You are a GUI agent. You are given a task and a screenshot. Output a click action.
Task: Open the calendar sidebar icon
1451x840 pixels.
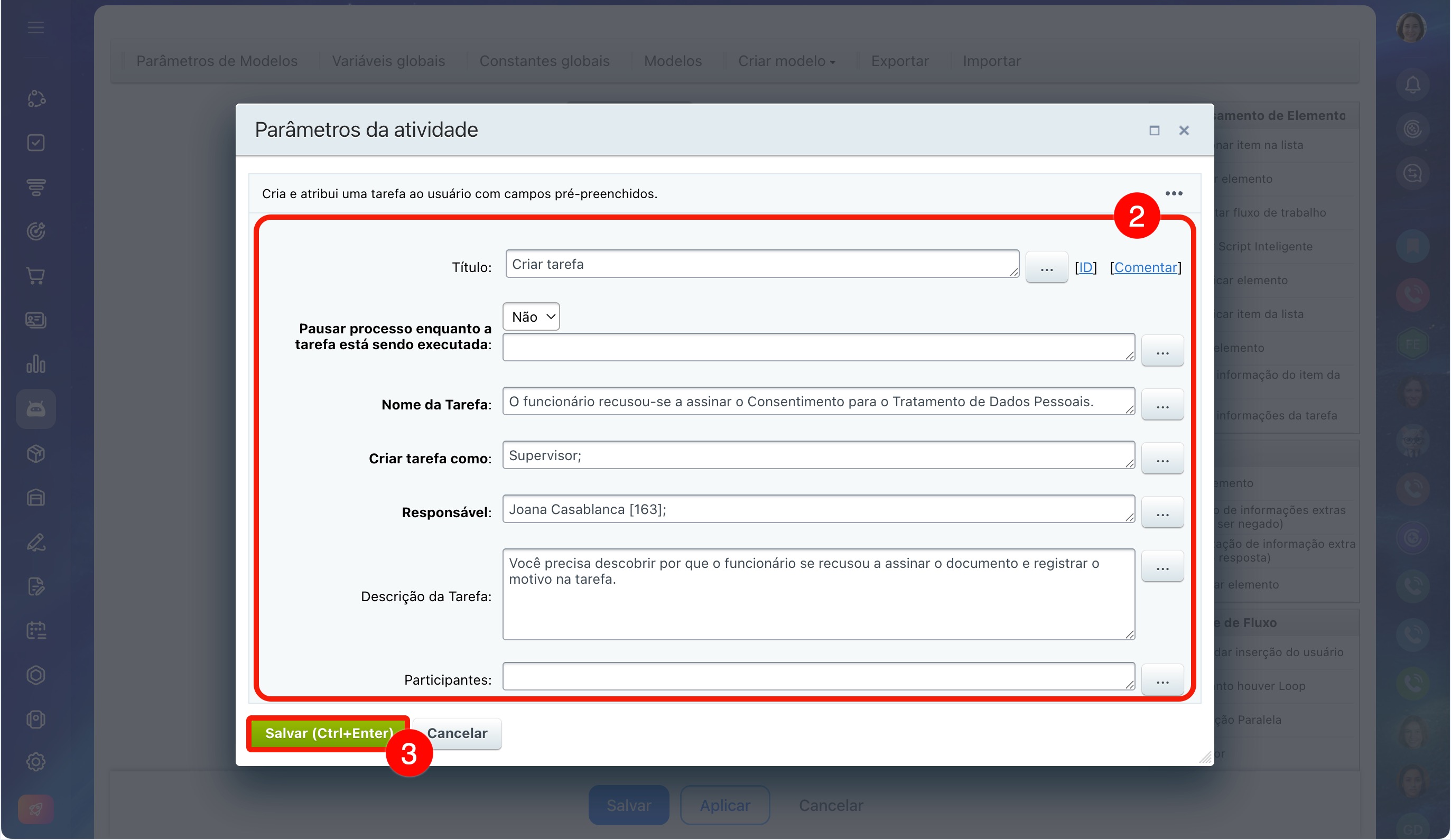36,630
